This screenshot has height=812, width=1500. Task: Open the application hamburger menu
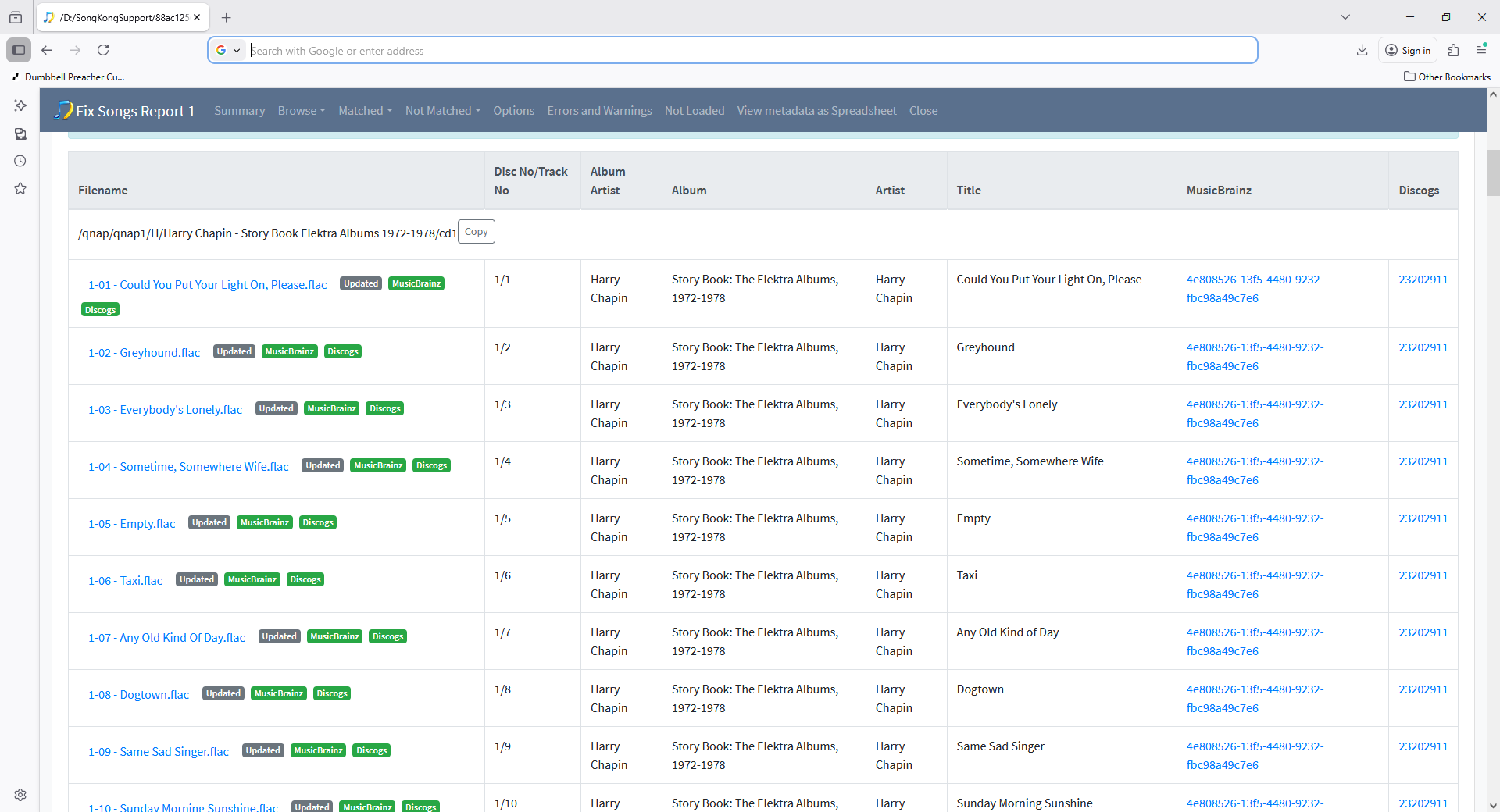(1481, 50)
